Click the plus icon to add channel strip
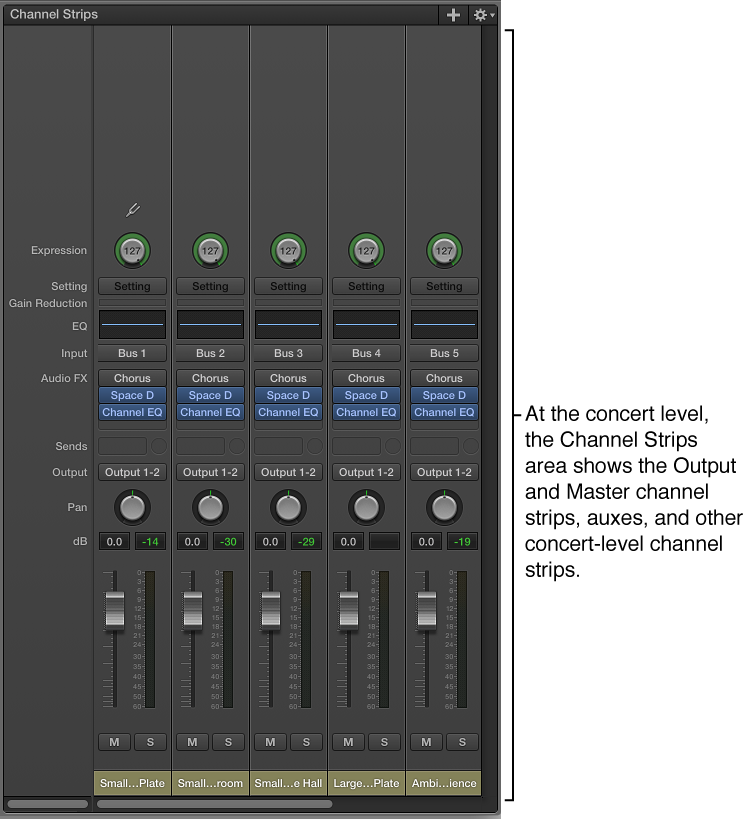750x820 pixels. (x=453, y=15)
